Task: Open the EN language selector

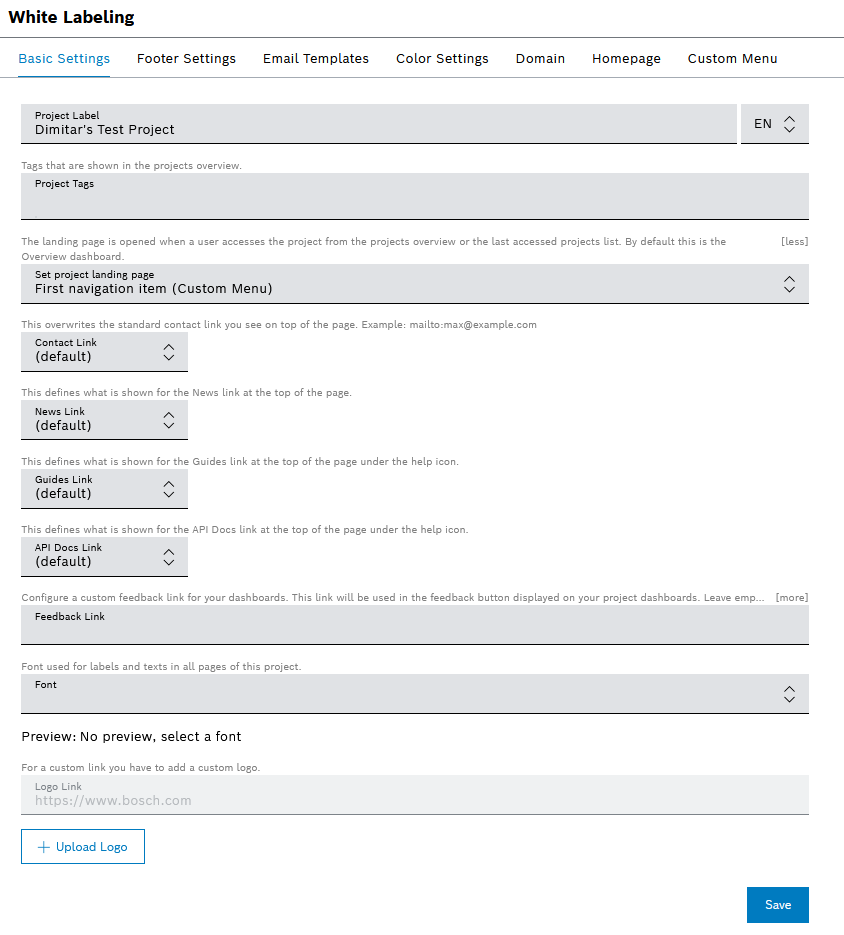Action: [774, 124]
